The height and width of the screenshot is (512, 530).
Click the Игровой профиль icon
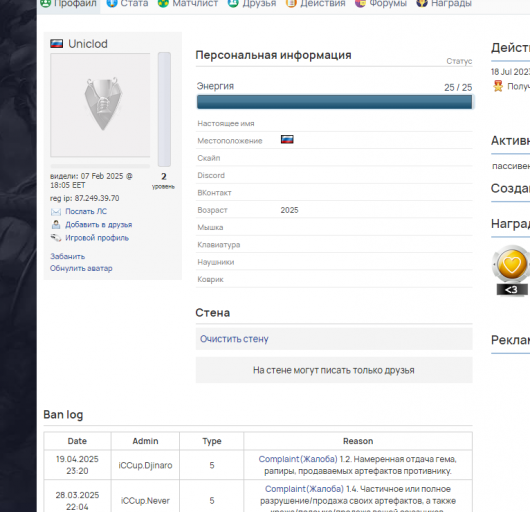pyautogui.click(x=56, y=238)
